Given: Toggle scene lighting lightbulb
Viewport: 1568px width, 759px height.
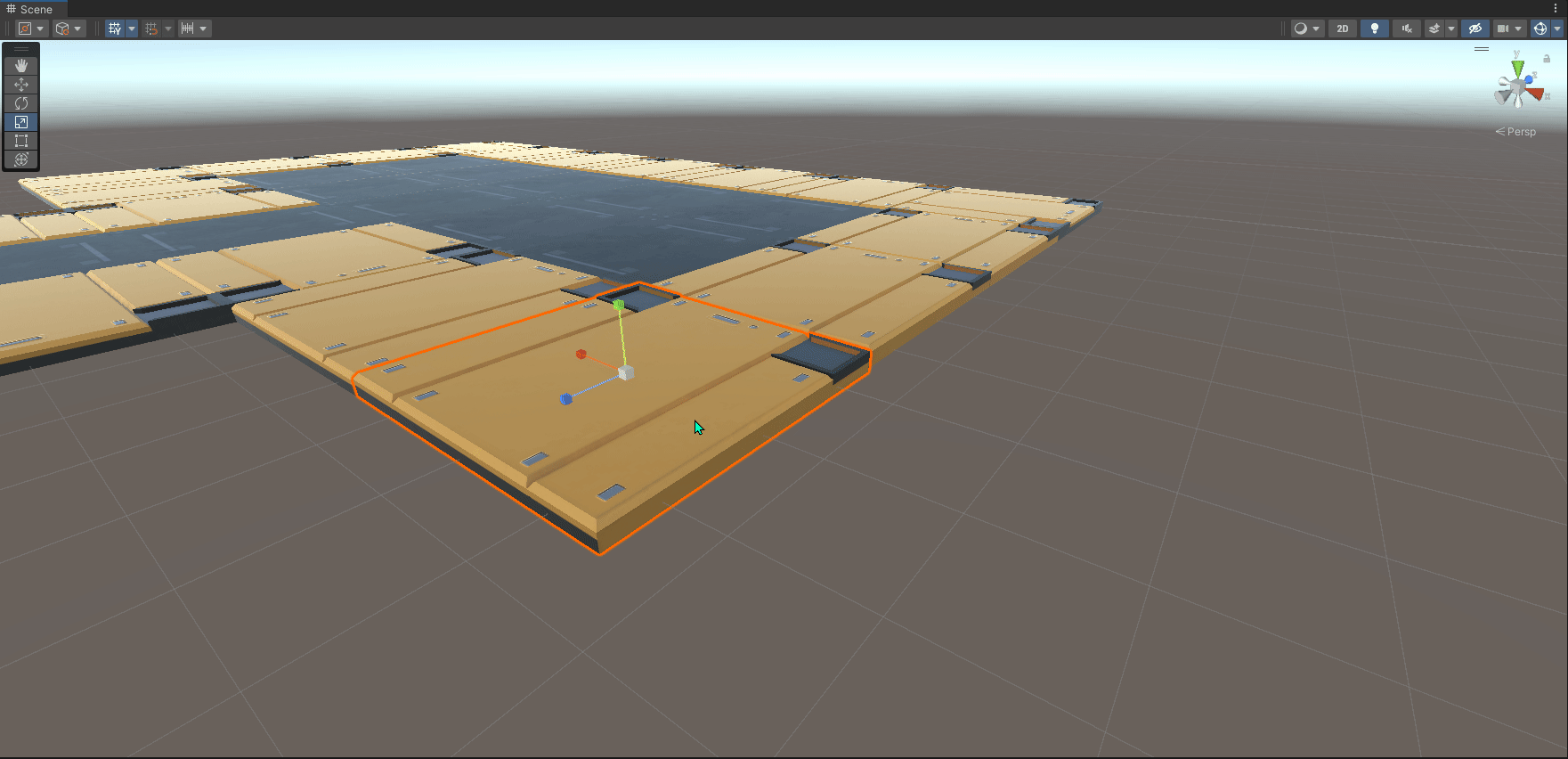Looking at the screenshot, I should [x=1375, y=29].
